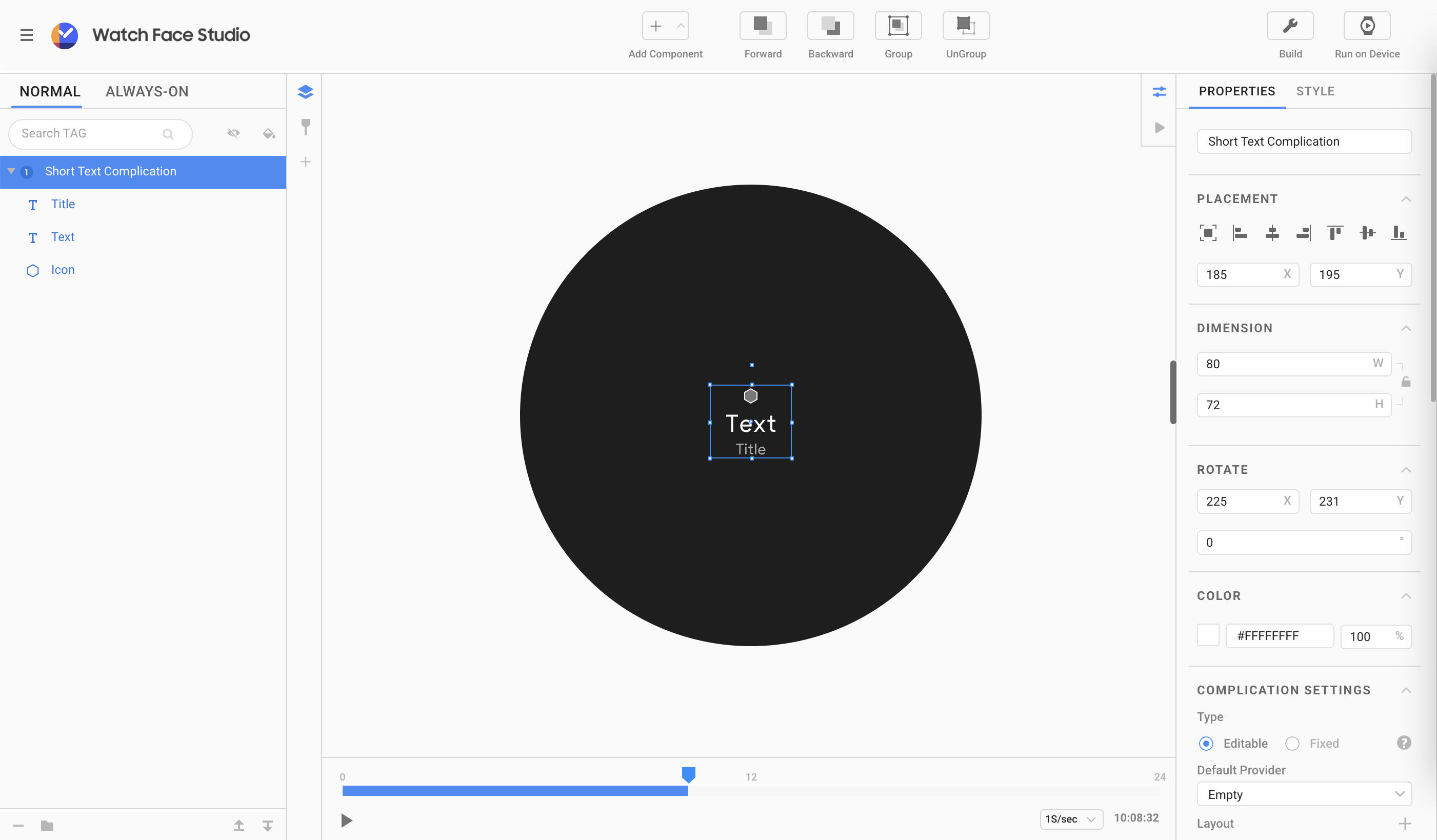Click the Forward layer order icon
The height and width of the screenshot is (840, 1437).
763,26
